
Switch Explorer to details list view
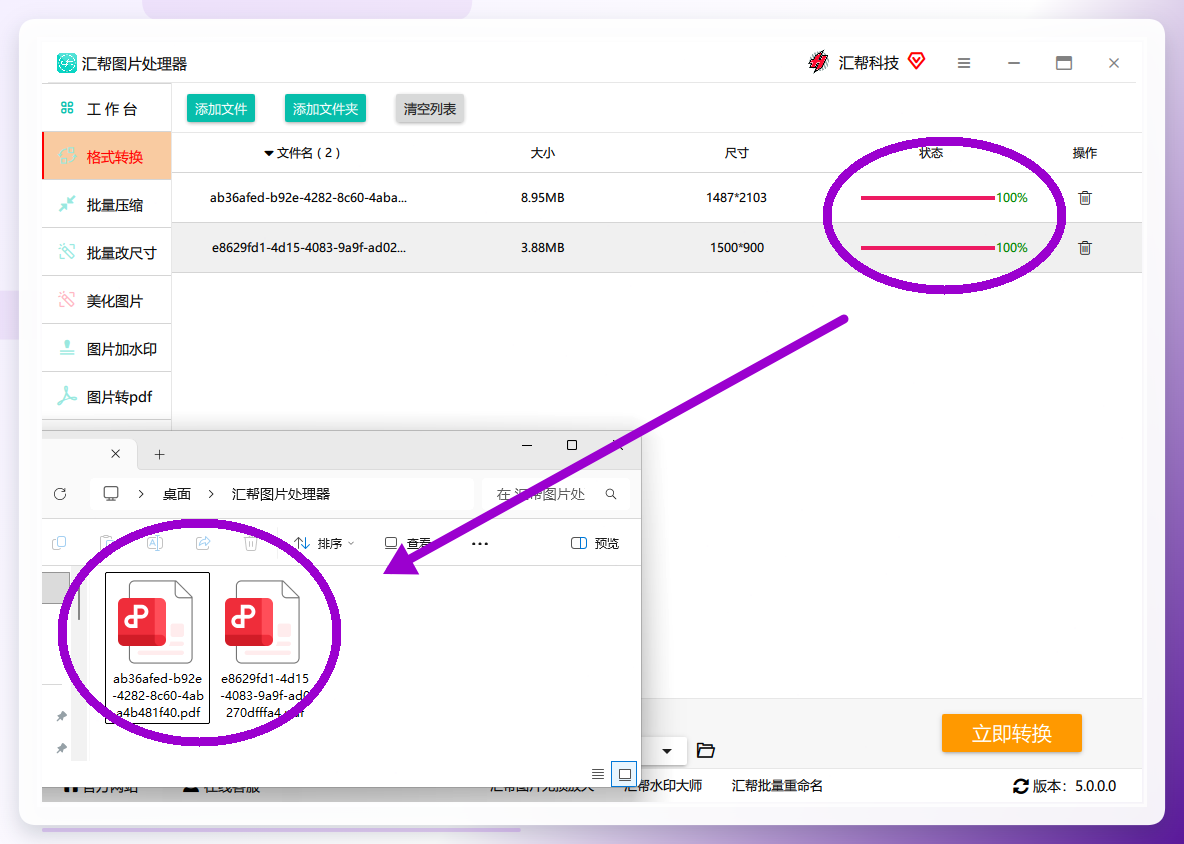pyautogui.click(x=597, y=774)
